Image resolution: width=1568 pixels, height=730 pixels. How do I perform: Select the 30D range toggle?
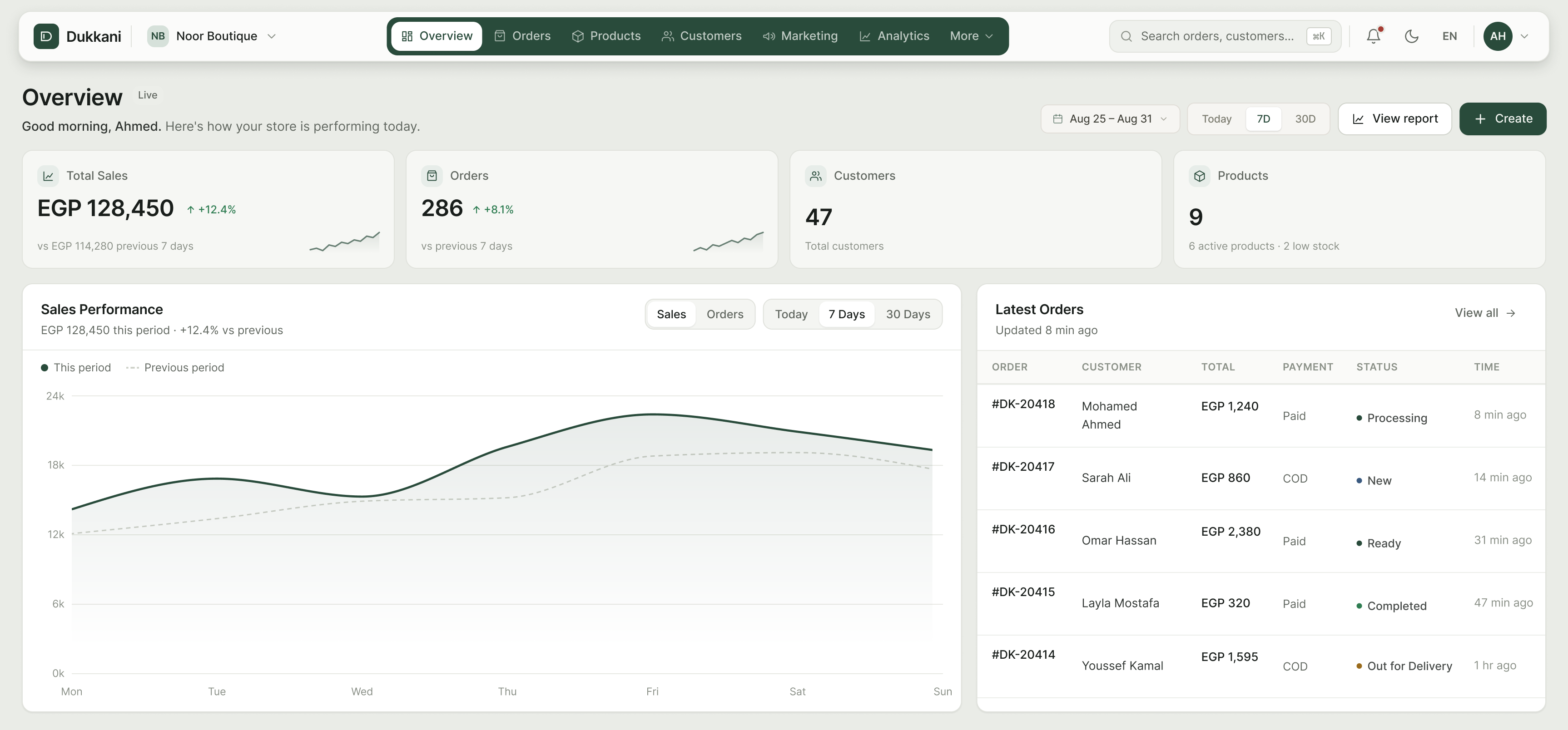coord(1305,119)
